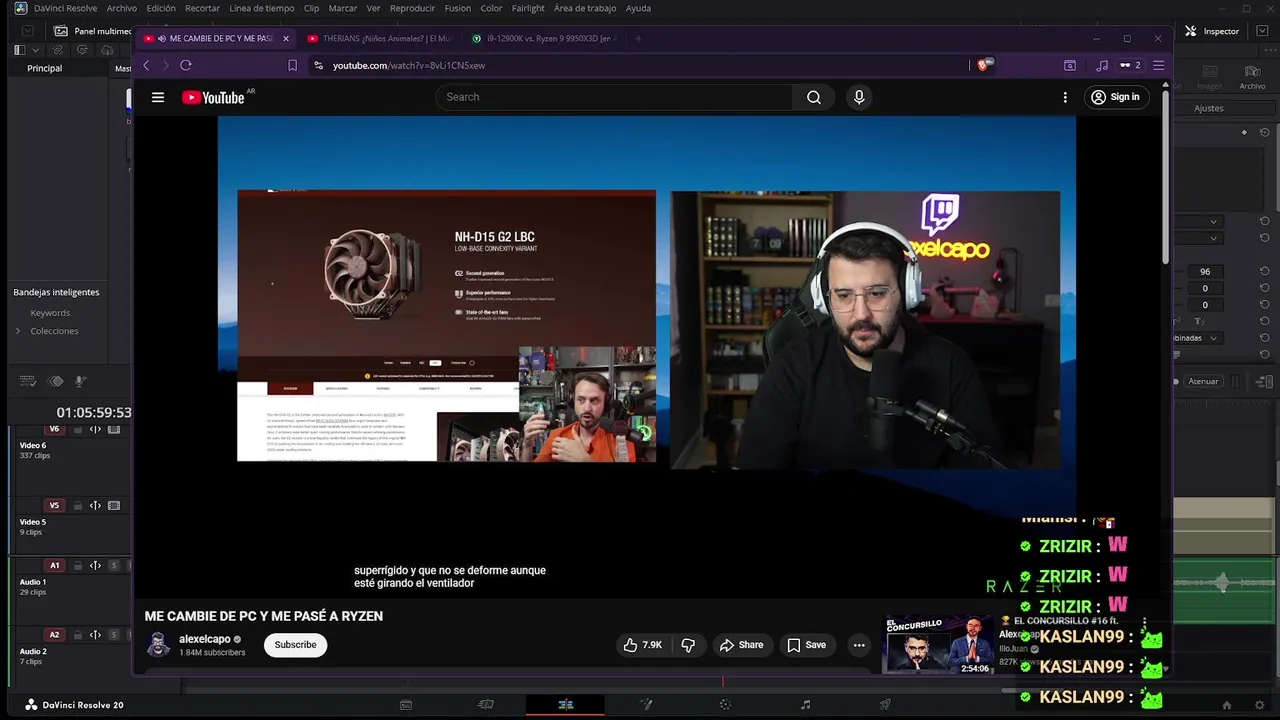Image resolution: width=1280 pixels, height=720 pixels.
Task: Open the Resolve Deliver page icon
Action: pyautogui.click(x=885, y=705)
